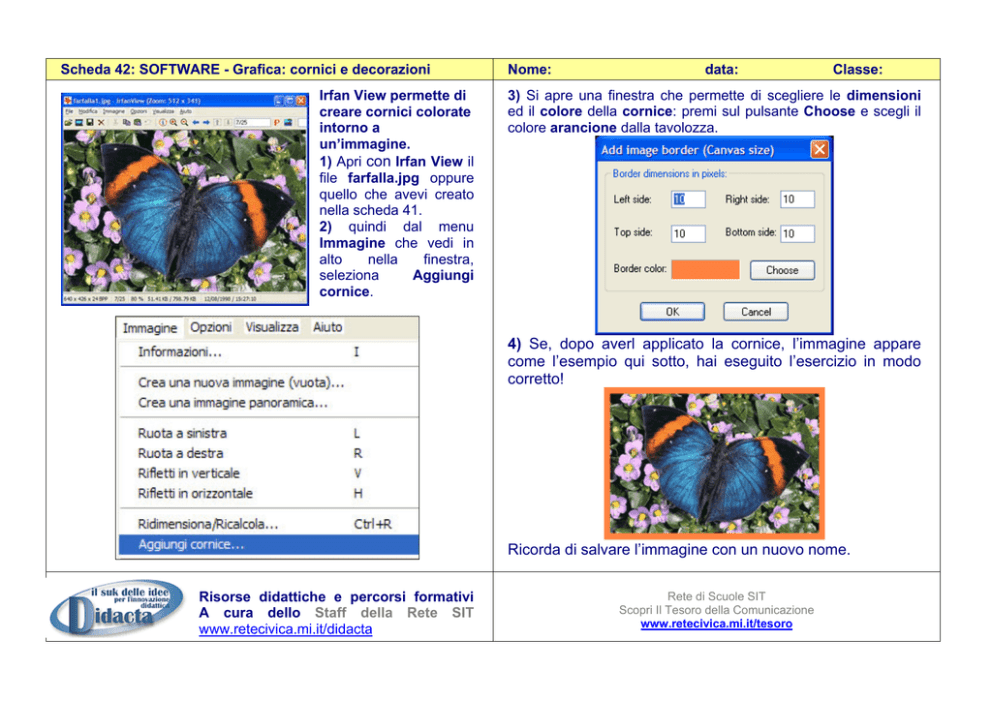The height and width of the screenshot is (701, 992).
Task: Click the IrfanView title bar text
Action: [x=137, y=101]
